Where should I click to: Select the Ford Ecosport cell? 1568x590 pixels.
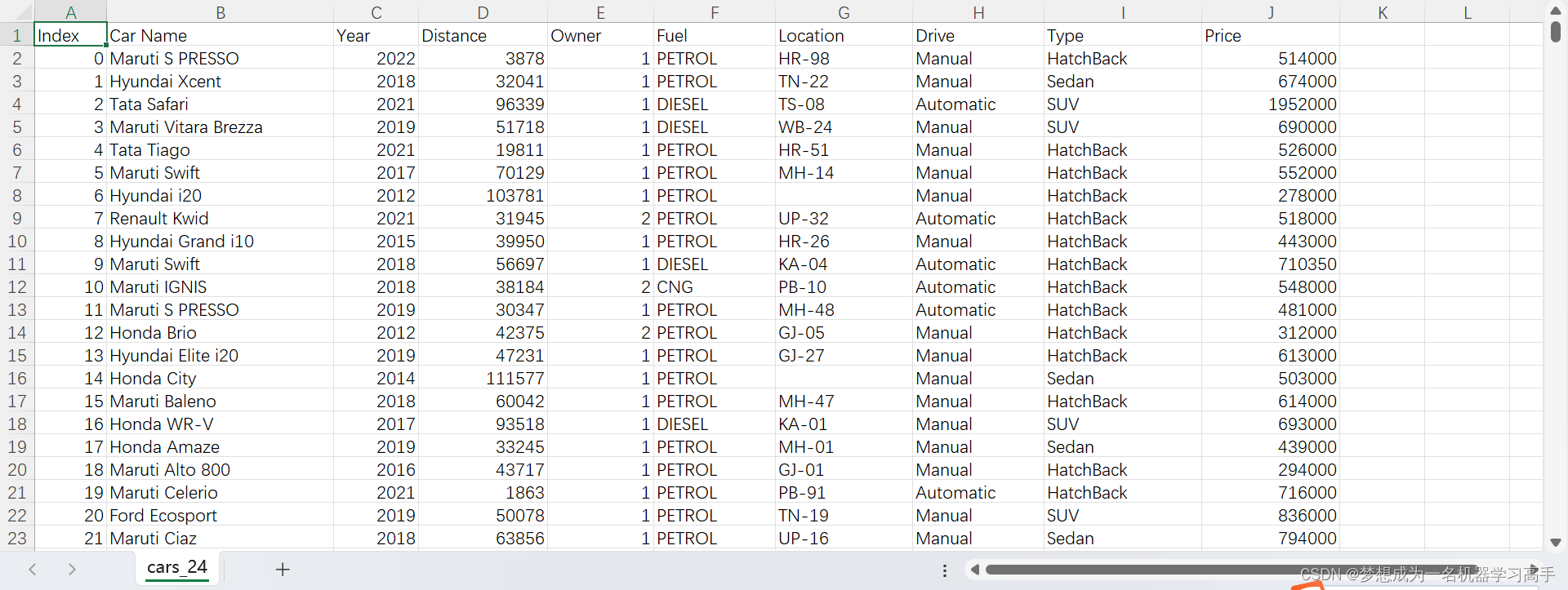click(220, 516)
